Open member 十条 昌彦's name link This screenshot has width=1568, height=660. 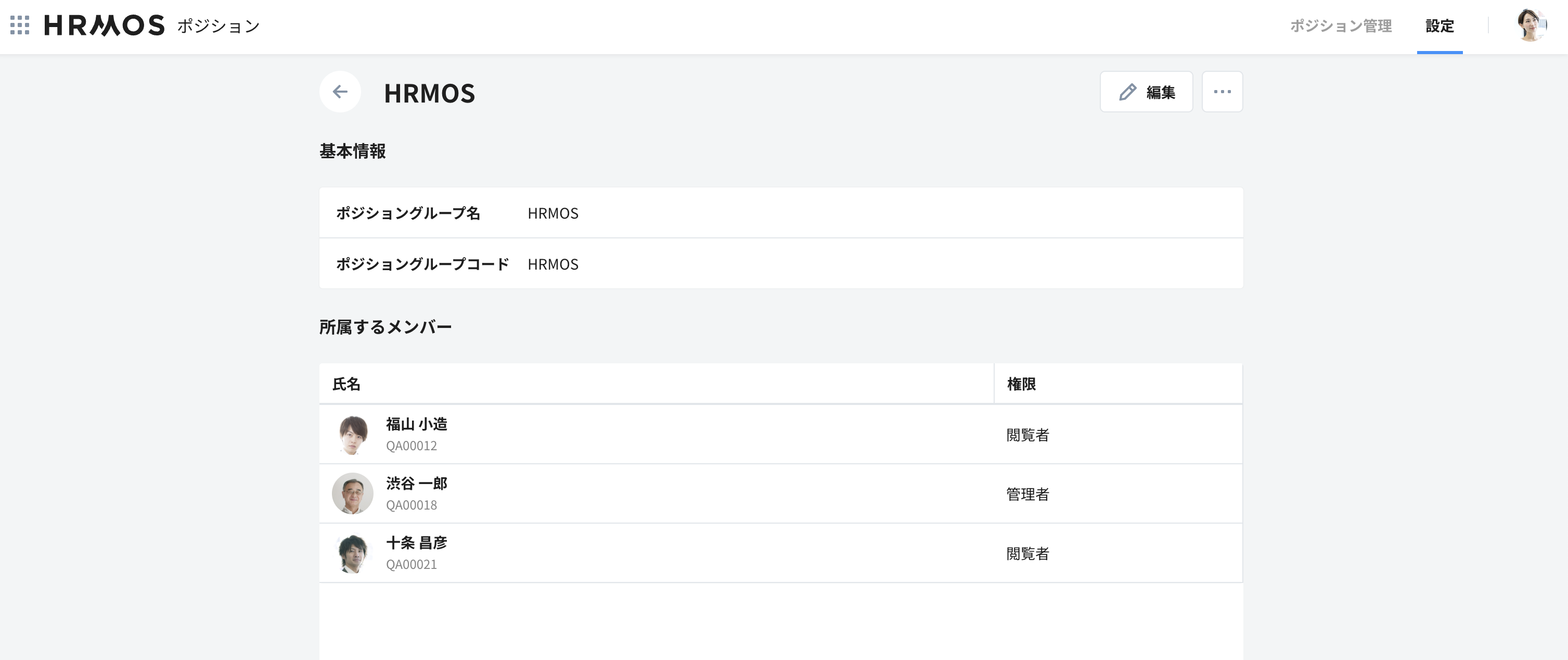[416, 542]
